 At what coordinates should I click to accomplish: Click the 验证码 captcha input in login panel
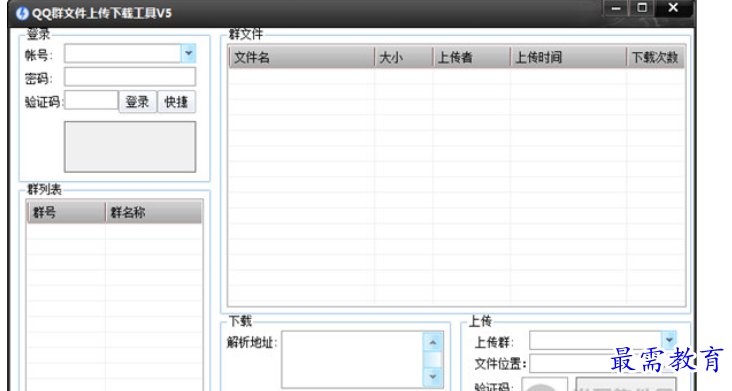point(92,100)
